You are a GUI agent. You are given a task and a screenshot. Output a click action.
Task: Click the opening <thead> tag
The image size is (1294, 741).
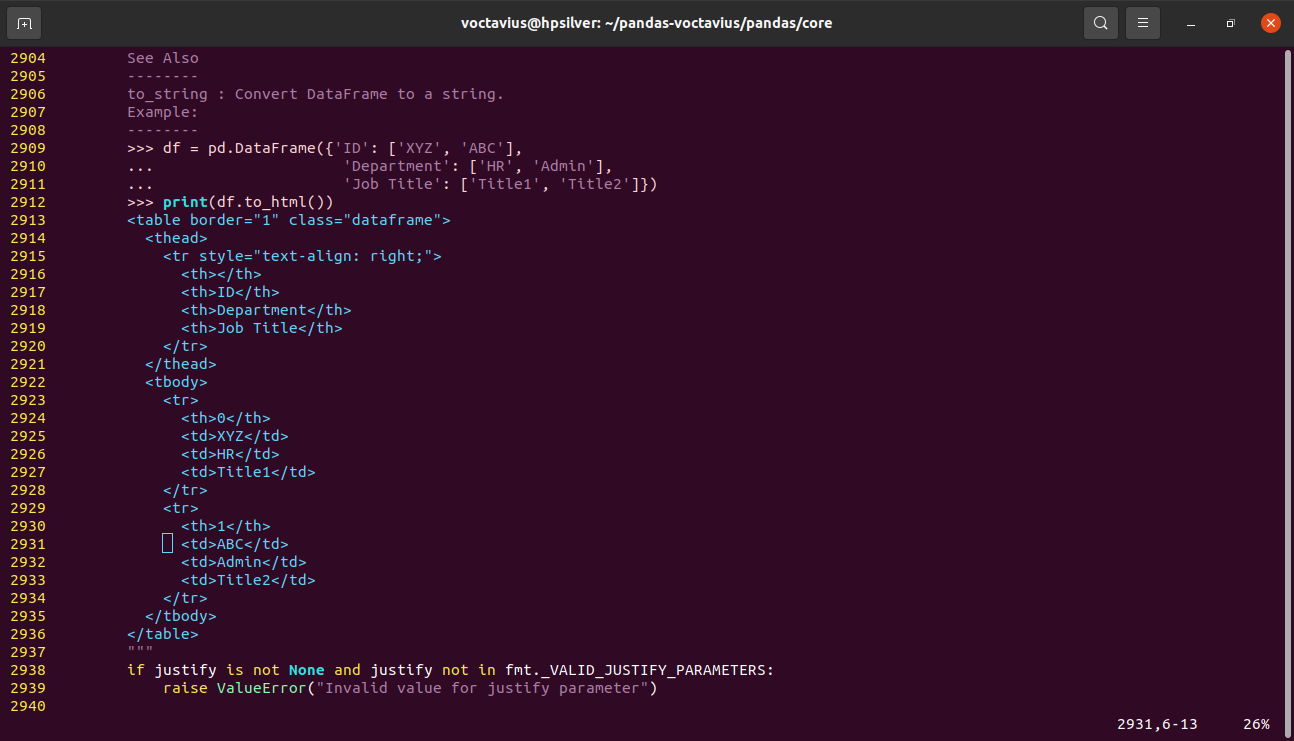point(176,238)
